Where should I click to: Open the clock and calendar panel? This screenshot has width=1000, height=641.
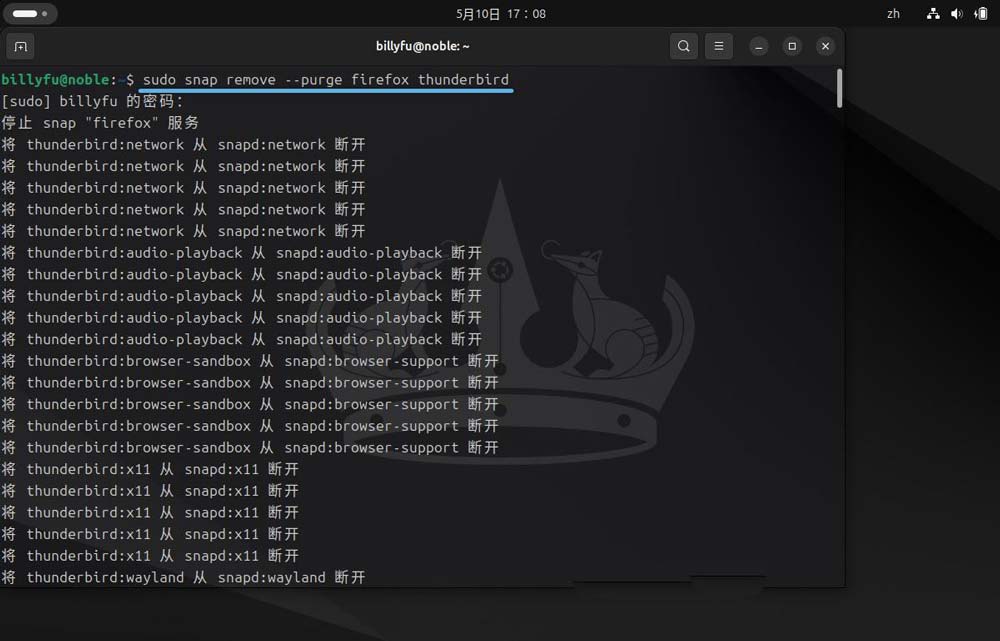(500, 14)
